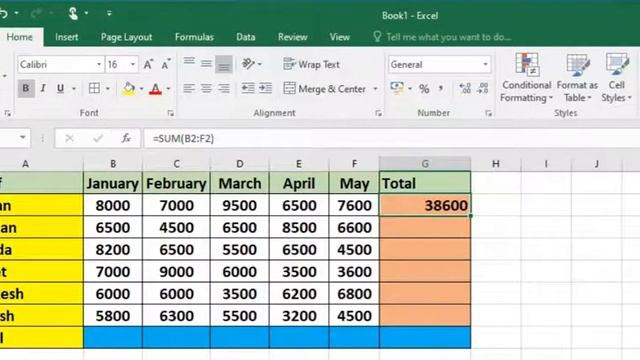Apply the red Font Color

pyautogui.click(x=155, y=89)
